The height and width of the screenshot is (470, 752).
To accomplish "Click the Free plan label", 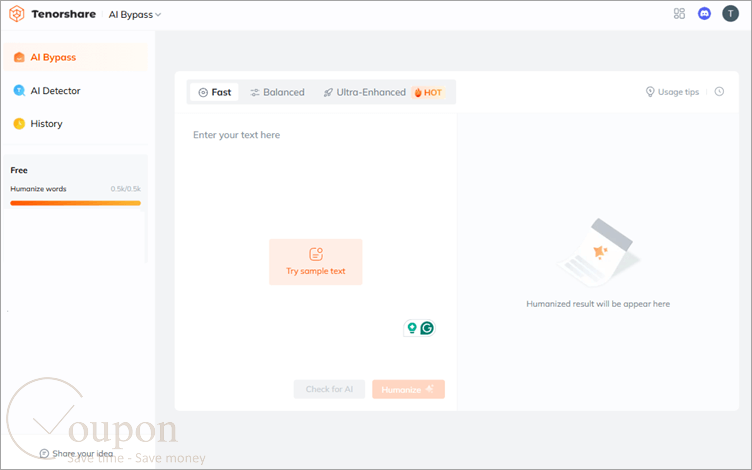I will (19, 170).
